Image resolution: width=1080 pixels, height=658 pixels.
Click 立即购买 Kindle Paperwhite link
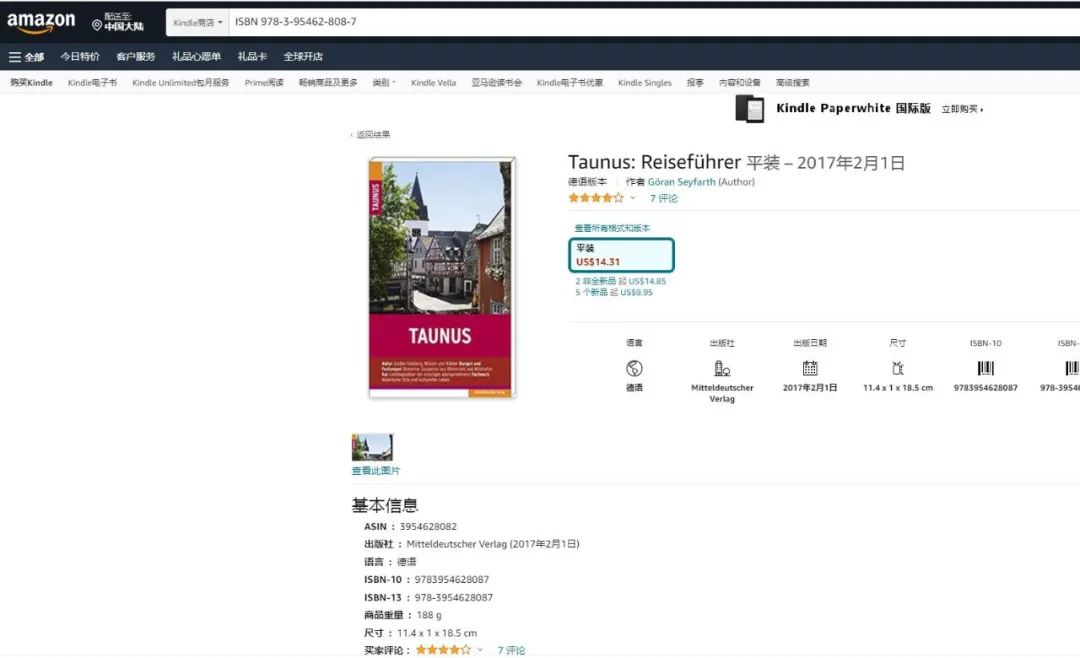coord(962,109)
